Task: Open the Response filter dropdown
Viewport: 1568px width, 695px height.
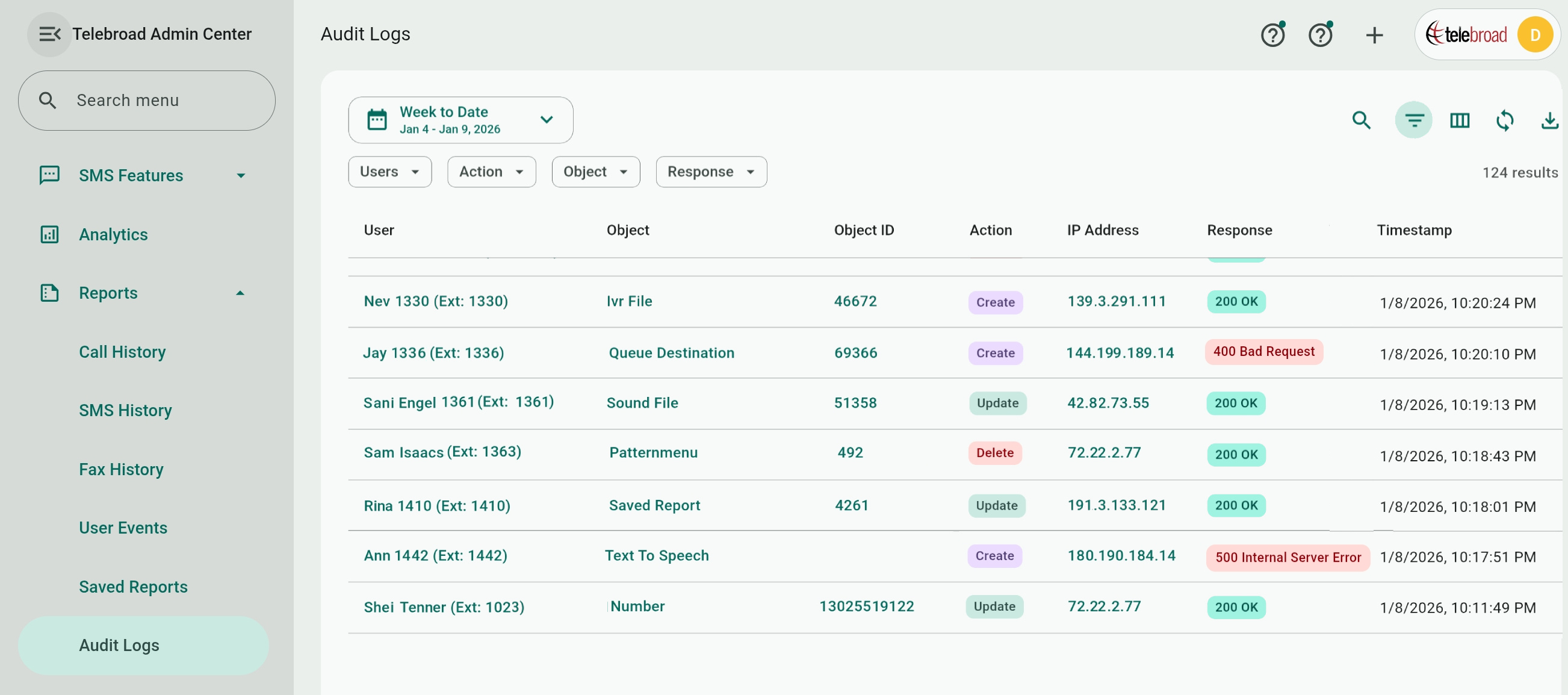Action: tap(710, 172)
